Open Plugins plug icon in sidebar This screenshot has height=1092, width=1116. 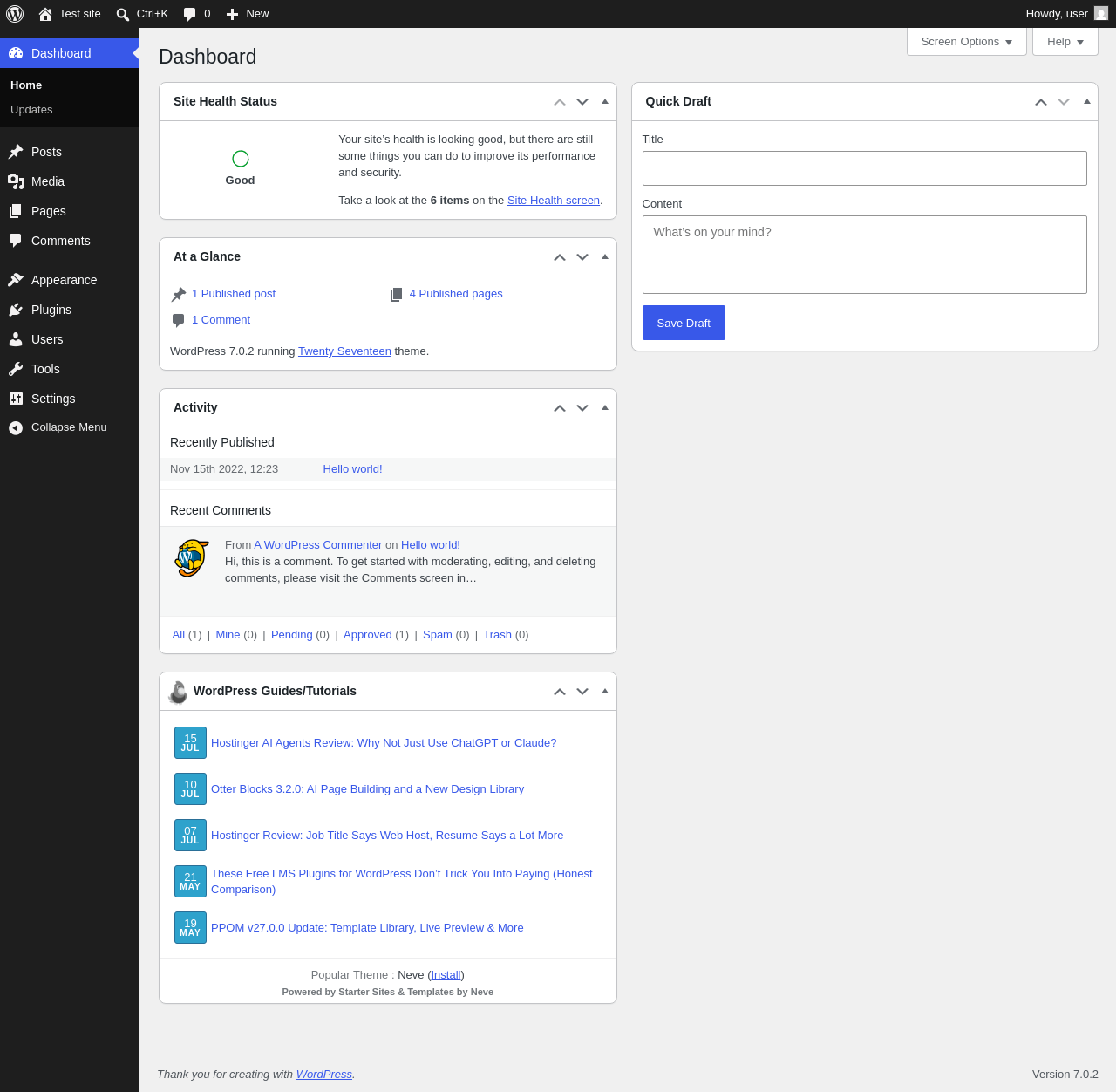coord(16,310)
